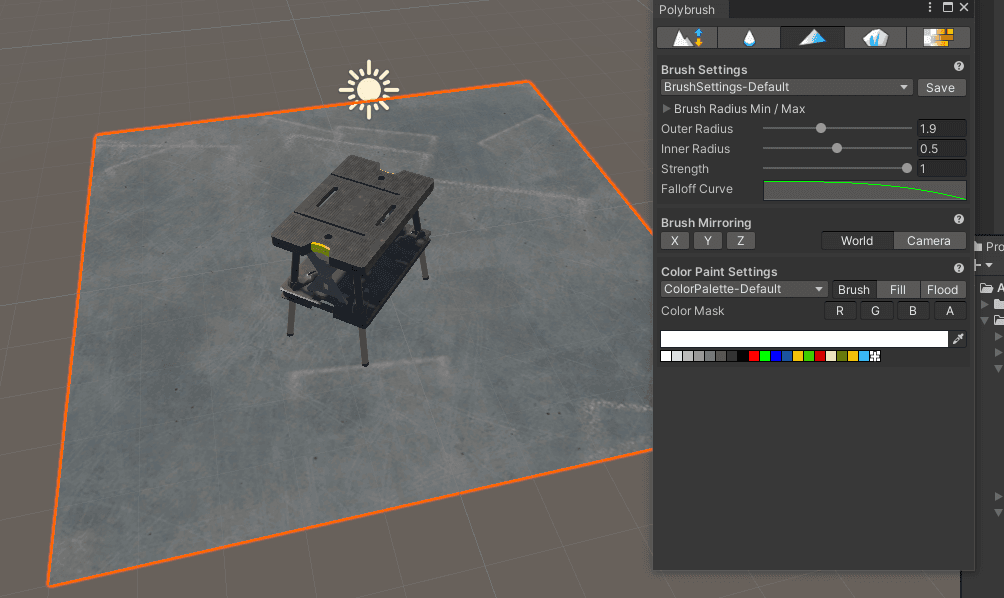Expand Brush Radius Min / Max foldout
This screenshot has height=598, width=1004.
(x=666, y=109)
